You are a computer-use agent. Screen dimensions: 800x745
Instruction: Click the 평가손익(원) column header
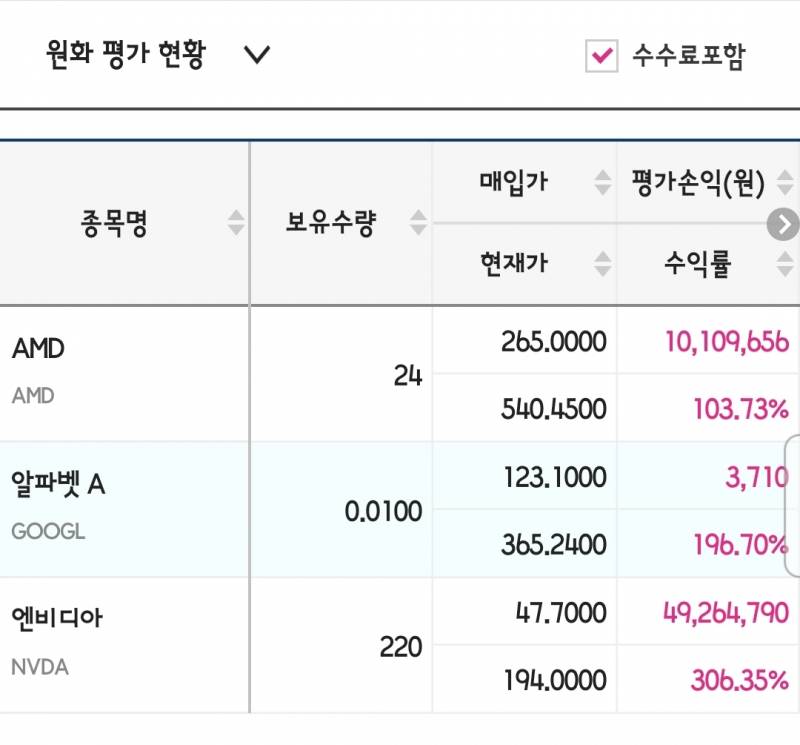point(698,183)
